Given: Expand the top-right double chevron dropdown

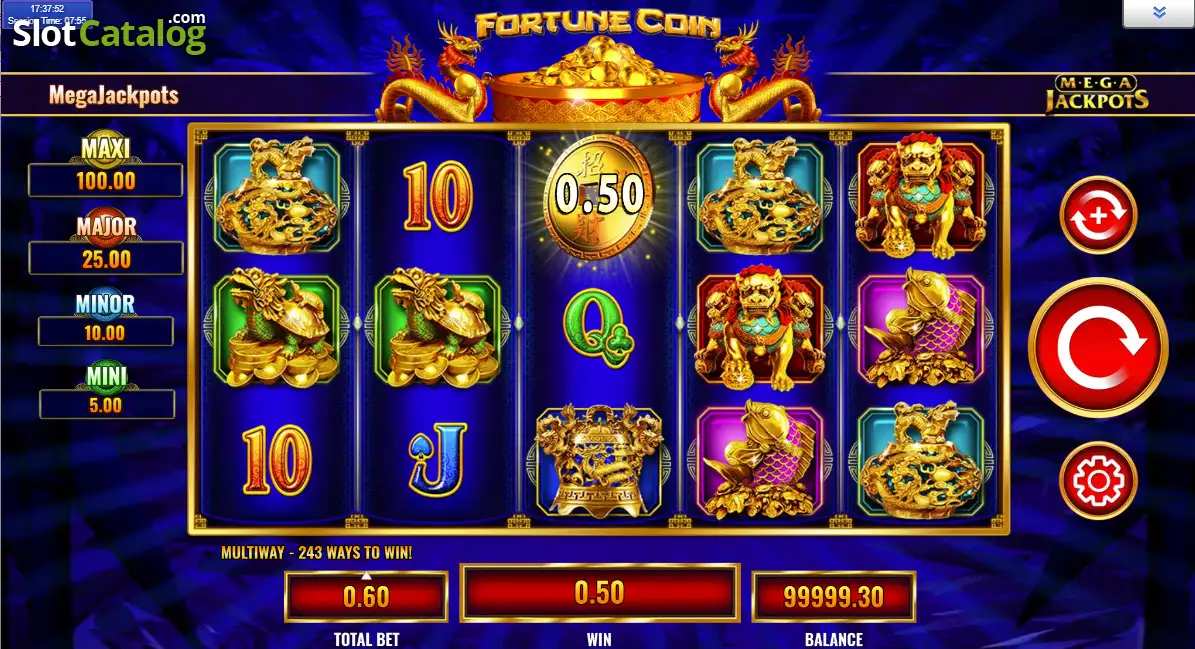Looking at the screenshot, I should (x=1158, y=13).
